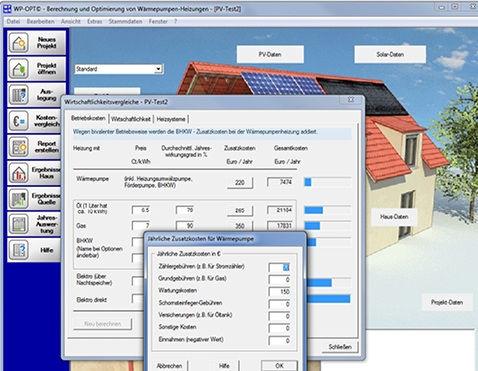
Task: Click the Schornsteinfeger-Gebühren input field
Action: pos(279,304)
